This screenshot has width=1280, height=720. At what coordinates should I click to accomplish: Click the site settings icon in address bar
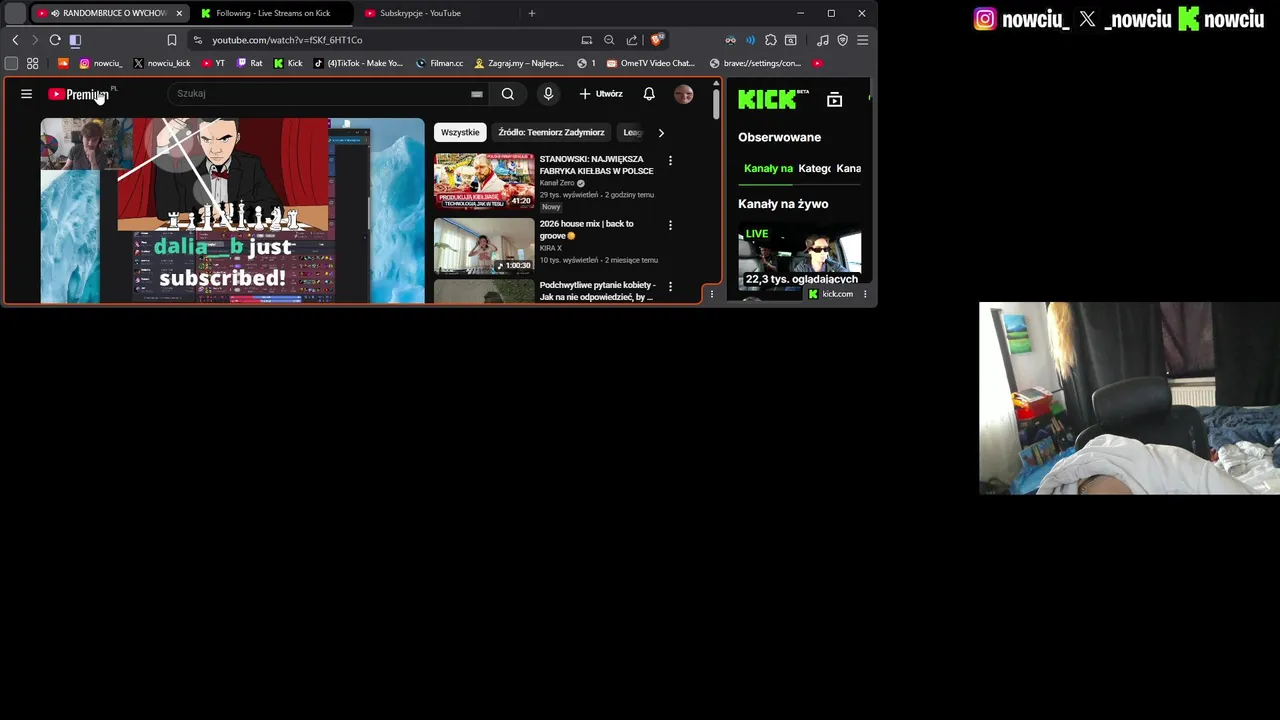[197, 40]
